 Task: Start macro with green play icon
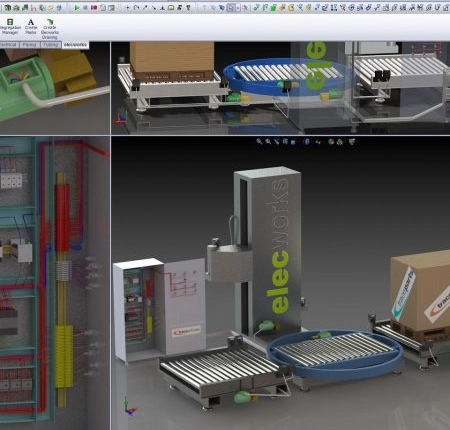pyautogui.click(x=77, y=7)
